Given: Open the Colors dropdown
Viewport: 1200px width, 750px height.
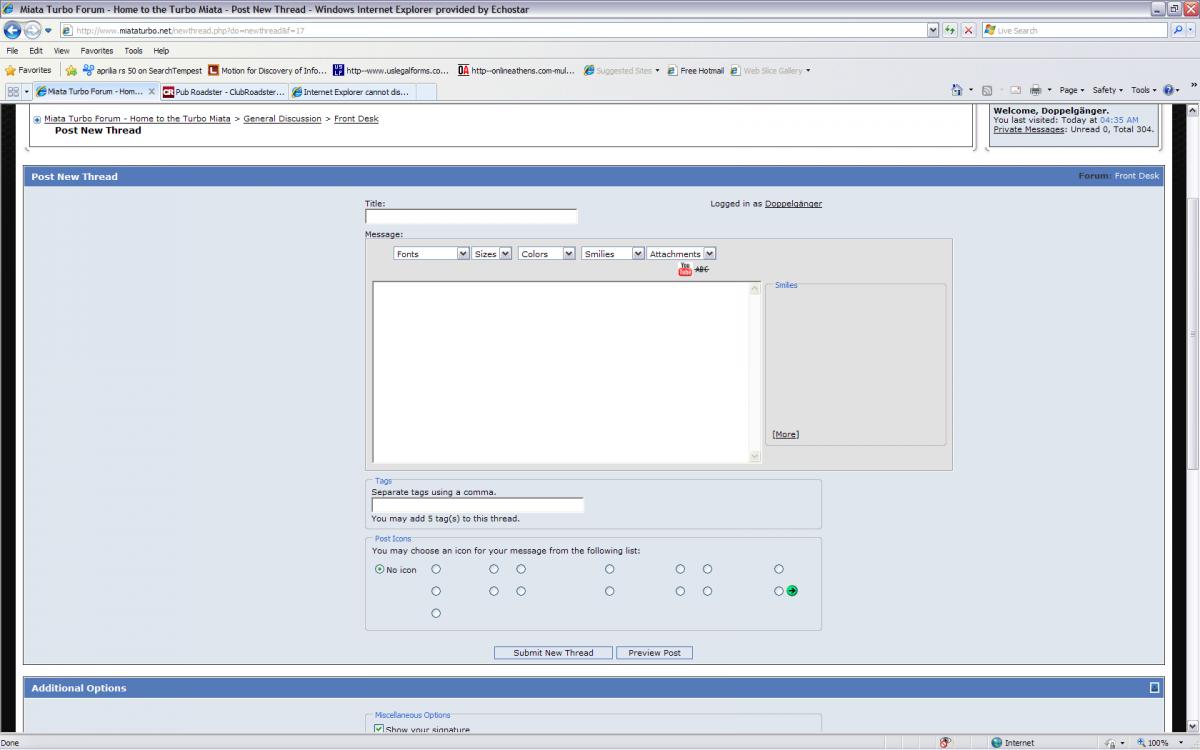Looking at the screenshot, I should [546, 254].
